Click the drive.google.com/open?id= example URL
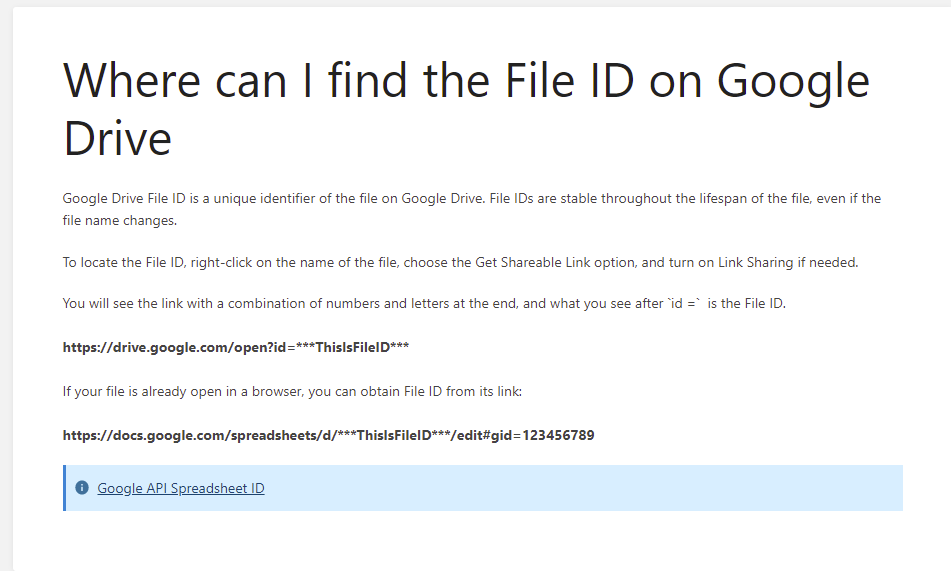This screenshot has width=951, height=571. point(236,348)
